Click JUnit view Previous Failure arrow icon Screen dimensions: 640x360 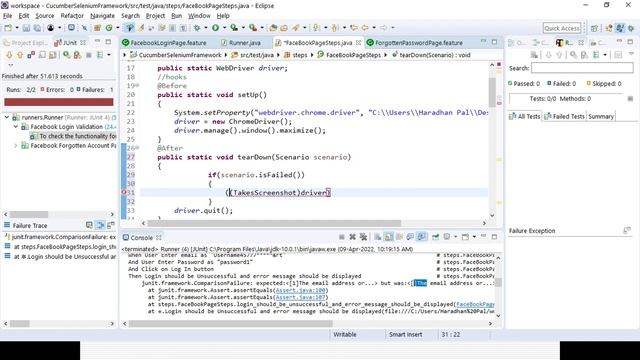pyautogui.click(x=20, y=55)
